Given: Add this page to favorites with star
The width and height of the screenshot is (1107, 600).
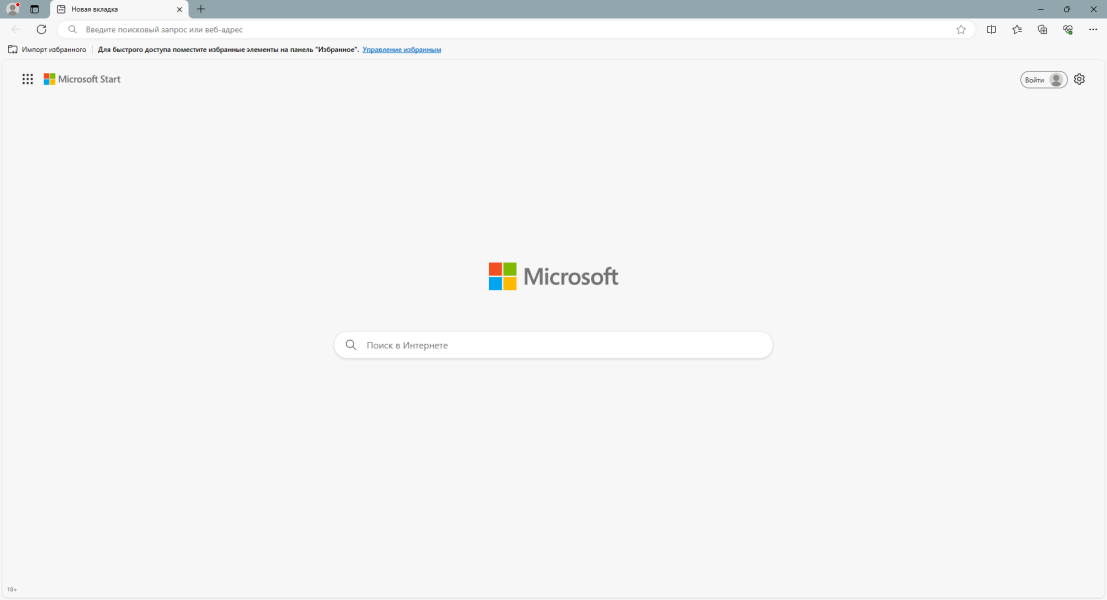Looking at the screenshot, I should pyautogui.click(x=961, y=30).
